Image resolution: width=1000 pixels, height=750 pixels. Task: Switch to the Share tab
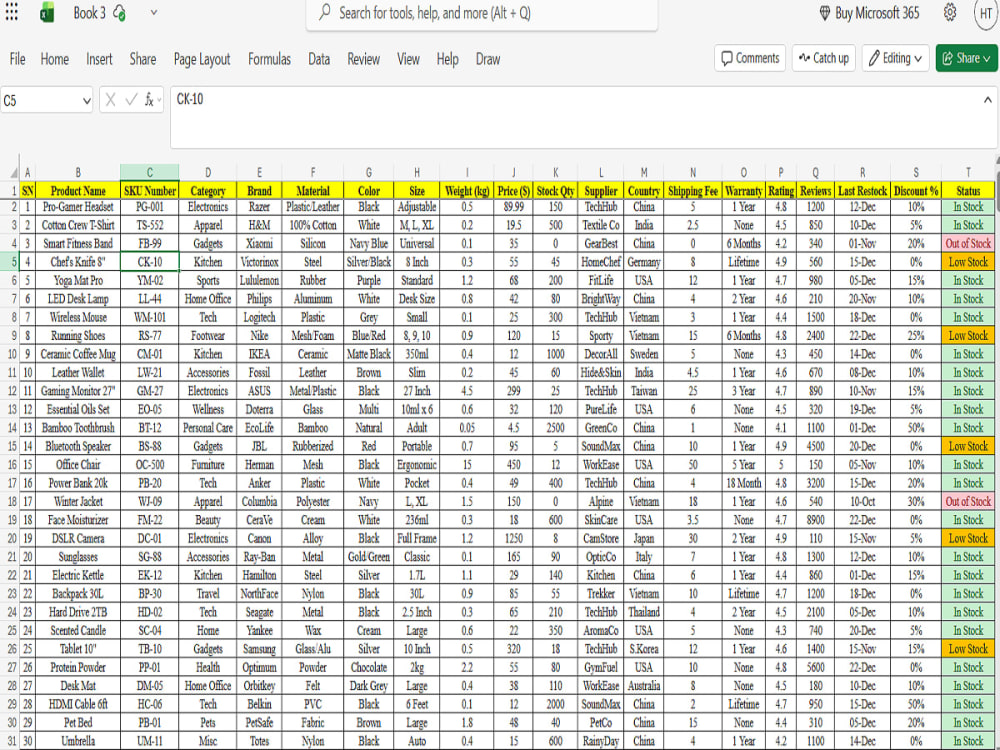coord(143,59)
